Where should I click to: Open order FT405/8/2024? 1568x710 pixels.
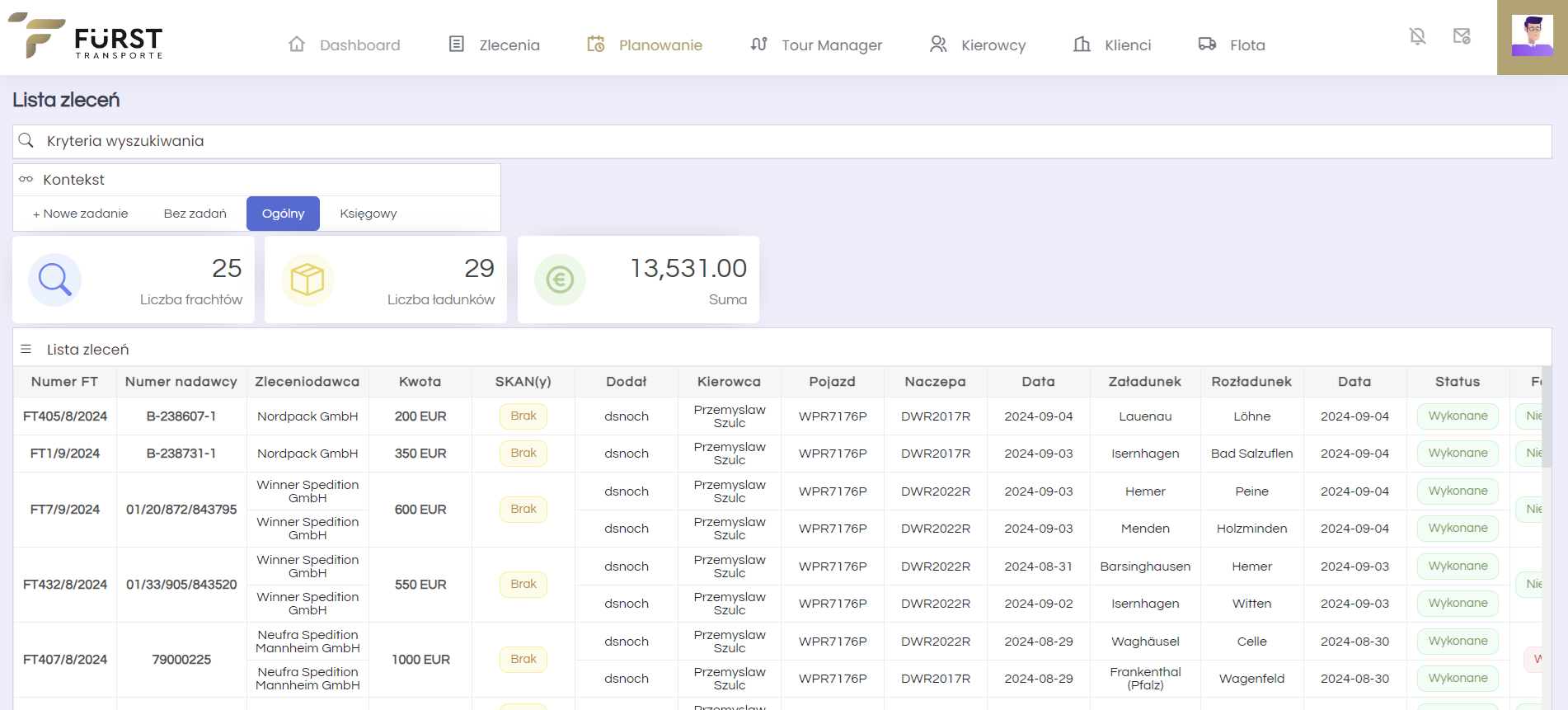pyautogui.click(x=65, y=416)
